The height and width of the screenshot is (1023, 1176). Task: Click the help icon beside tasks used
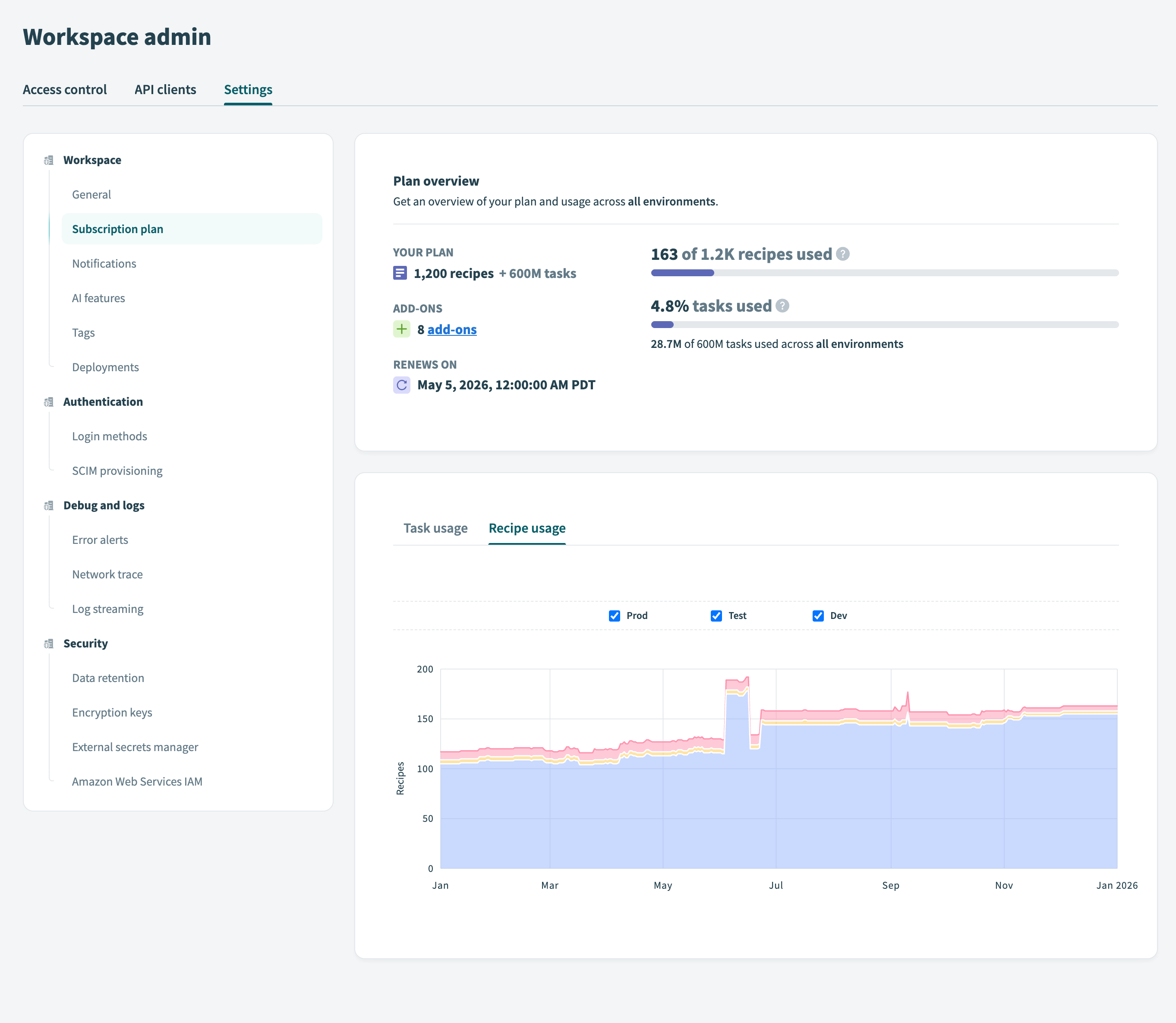(x=782, y=306)
